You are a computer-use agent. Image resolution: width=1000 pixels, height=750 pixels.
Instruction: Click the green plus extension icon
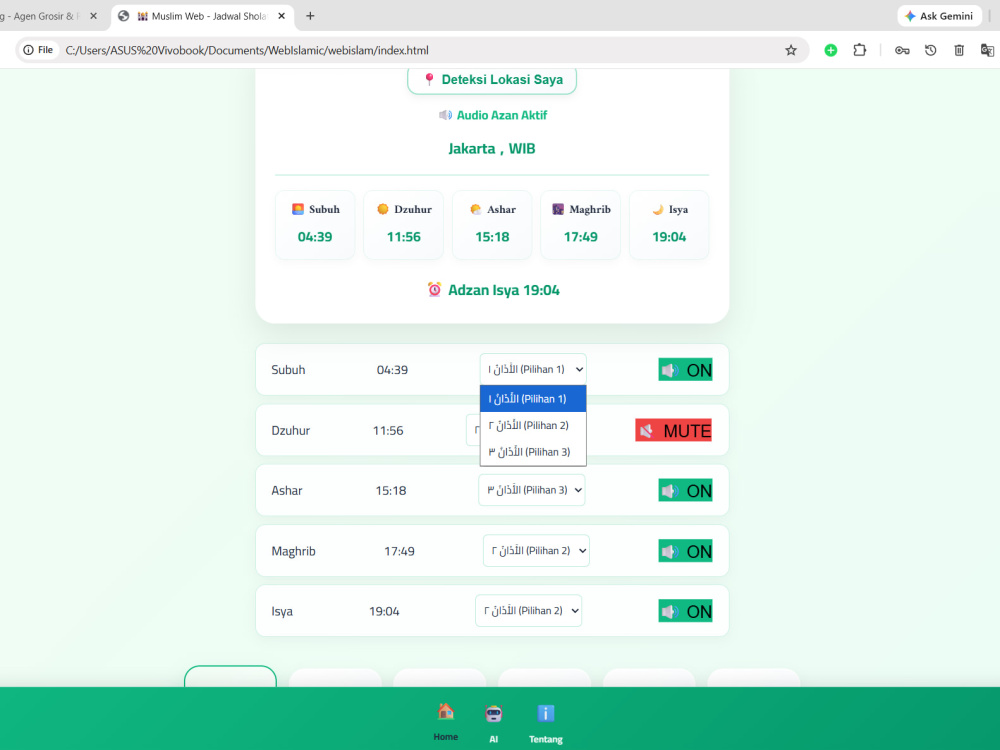pos(830,50)
